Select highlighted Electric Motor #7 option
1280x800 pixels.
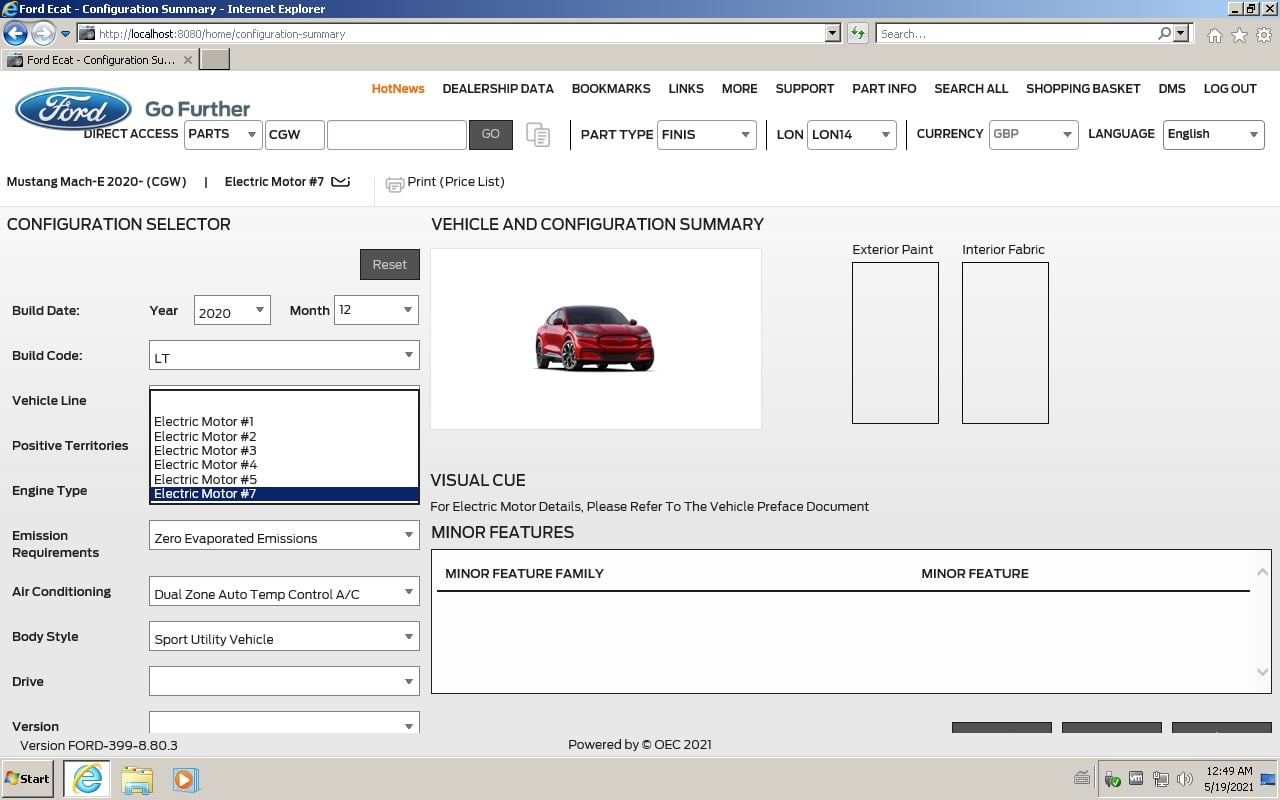pyautogui.click(x=284, y=494)
